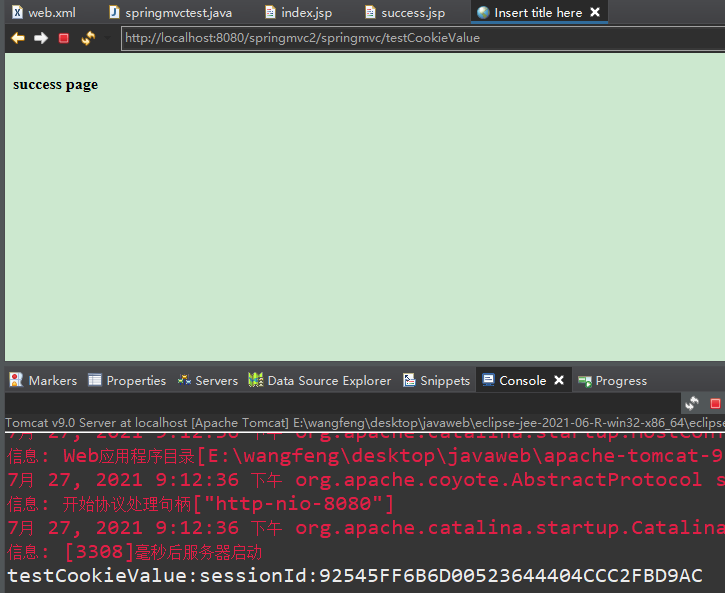Click the Servers tab icon

click(184, 380)
